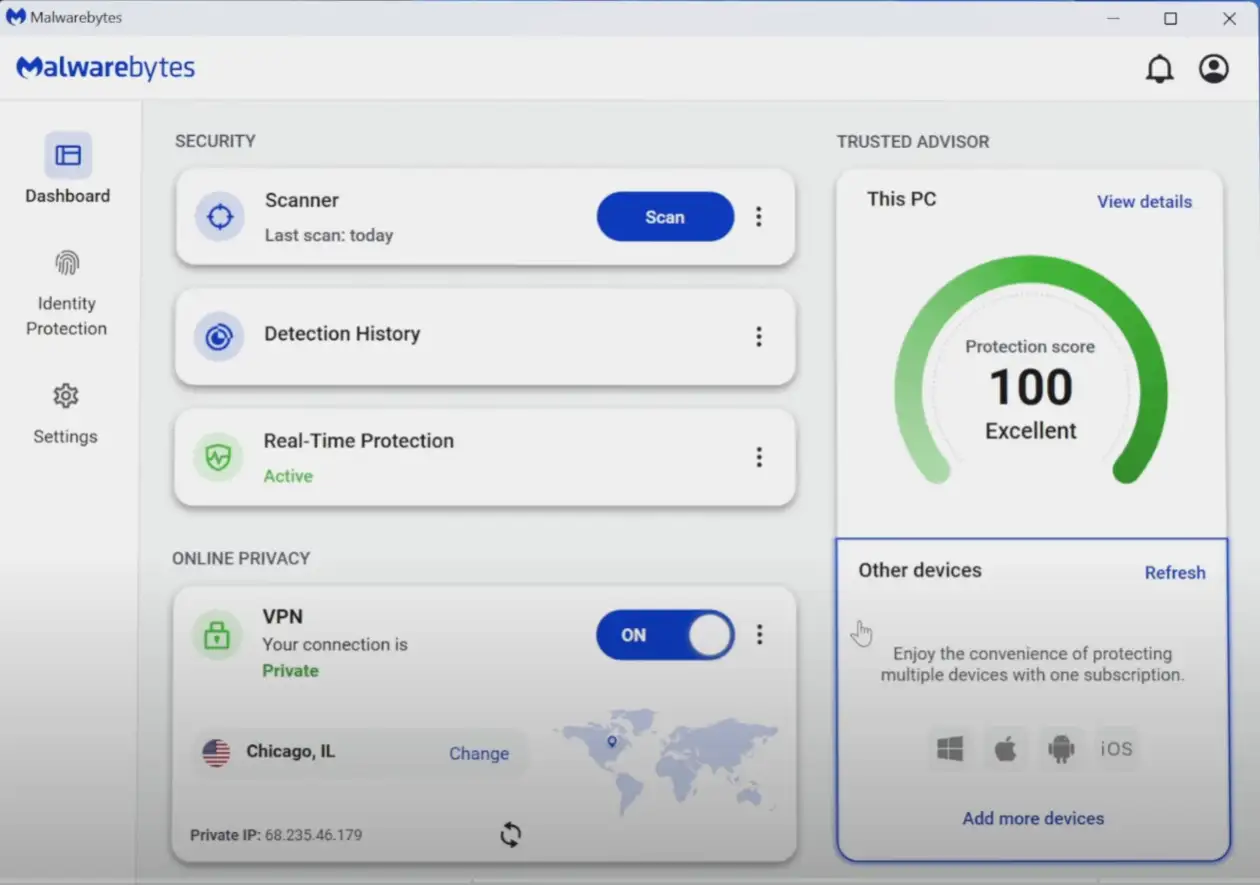Screen dimensions: 1260x885
Task: Open the VPN three-dot options menu
Action: (760, 634)
